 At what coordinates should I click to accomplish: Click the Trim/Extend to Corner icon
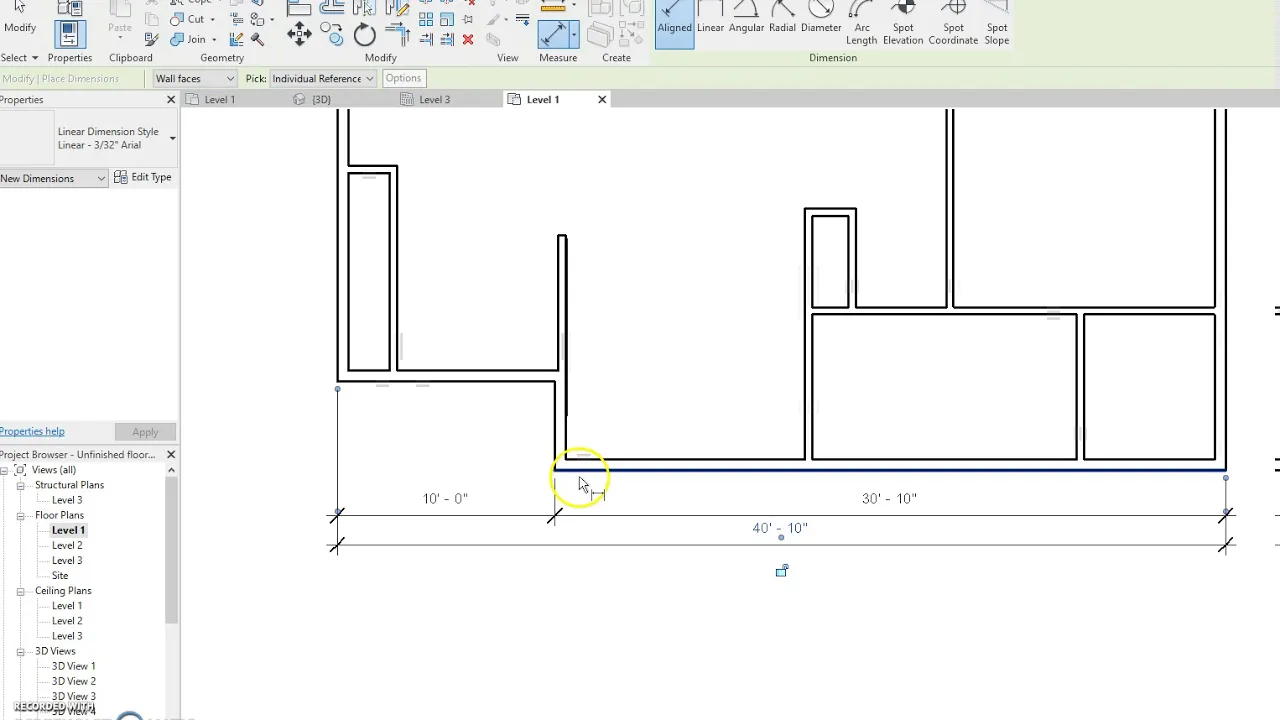[x=399, y=33]
